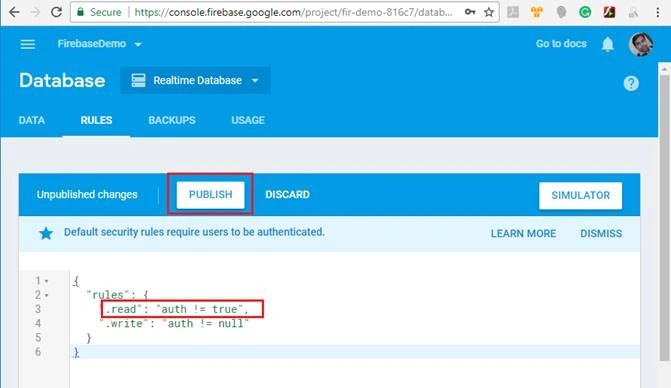Open the notifications bell
The height and width of the screenshot is (388, 671).
(608, 44)
